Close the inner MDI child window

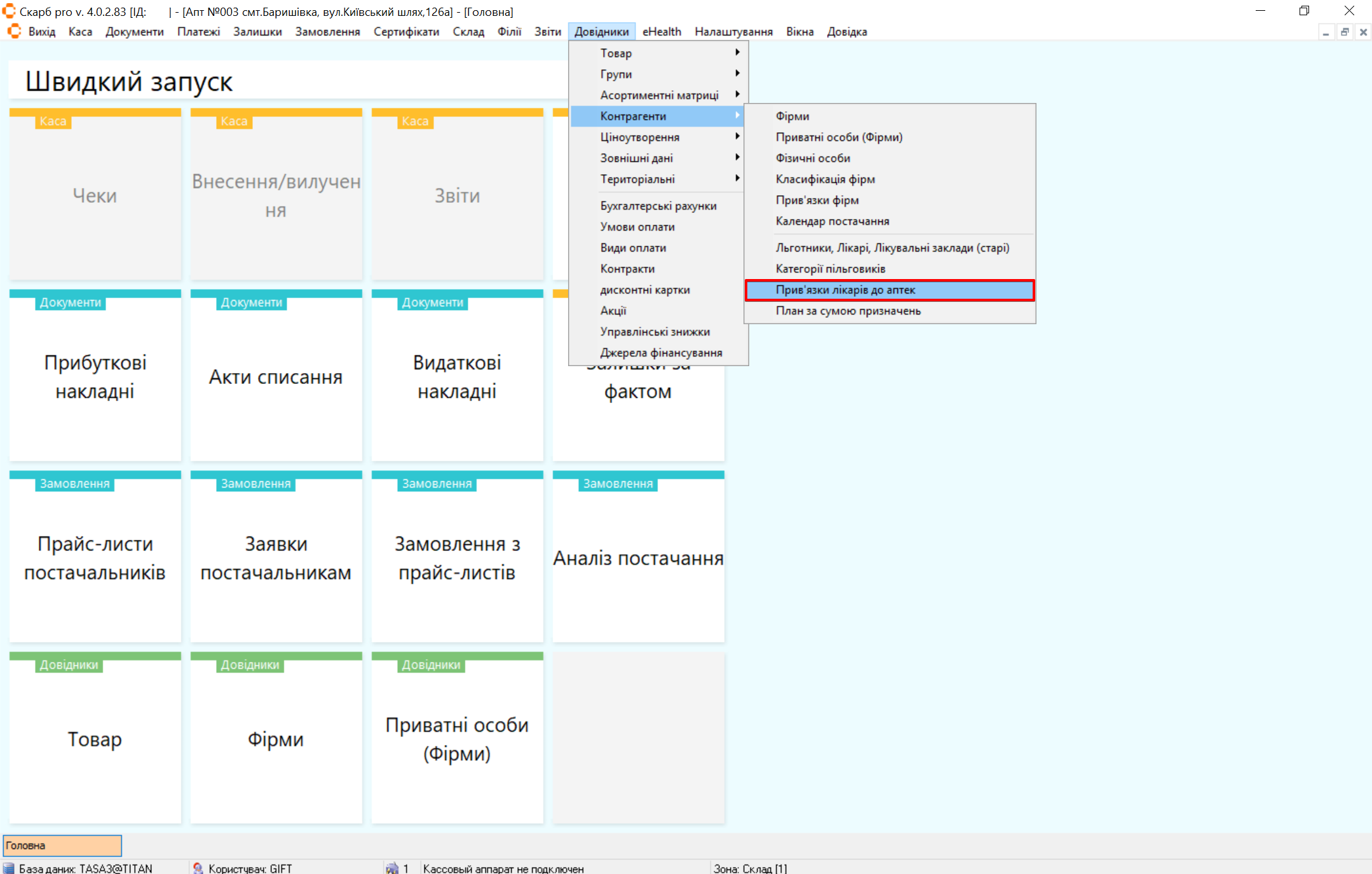(1363, 32)
